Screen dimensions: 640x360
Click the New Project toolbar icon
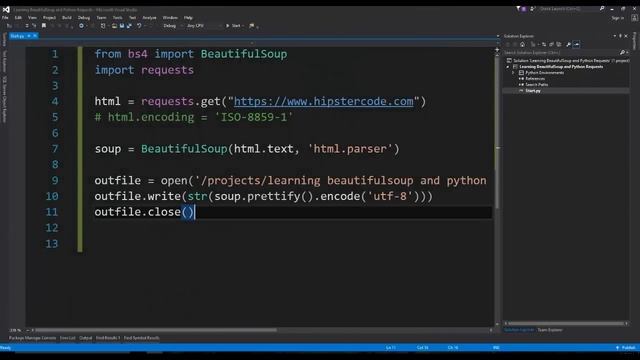click(103, 26)
